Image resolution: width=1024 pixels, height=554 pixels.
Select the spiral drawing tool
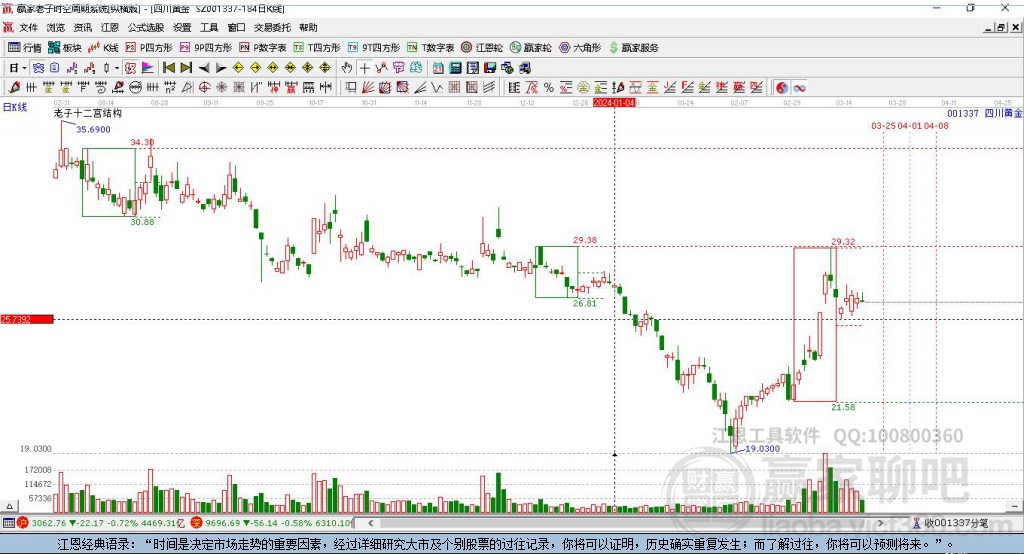[x=101, y=88]
